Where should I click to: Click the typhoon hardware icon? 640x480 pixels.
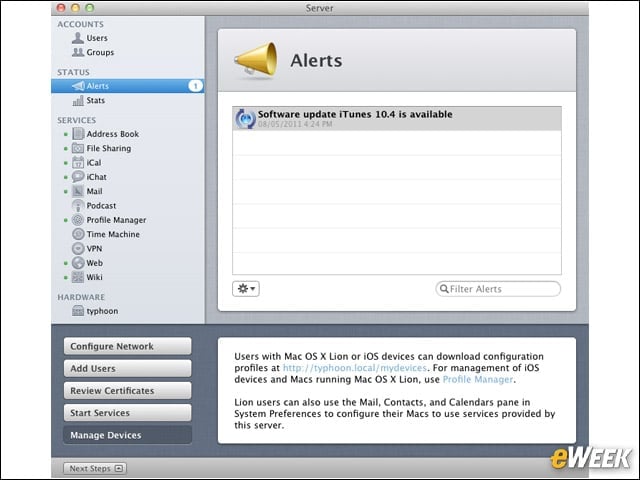tap(78, 311)
